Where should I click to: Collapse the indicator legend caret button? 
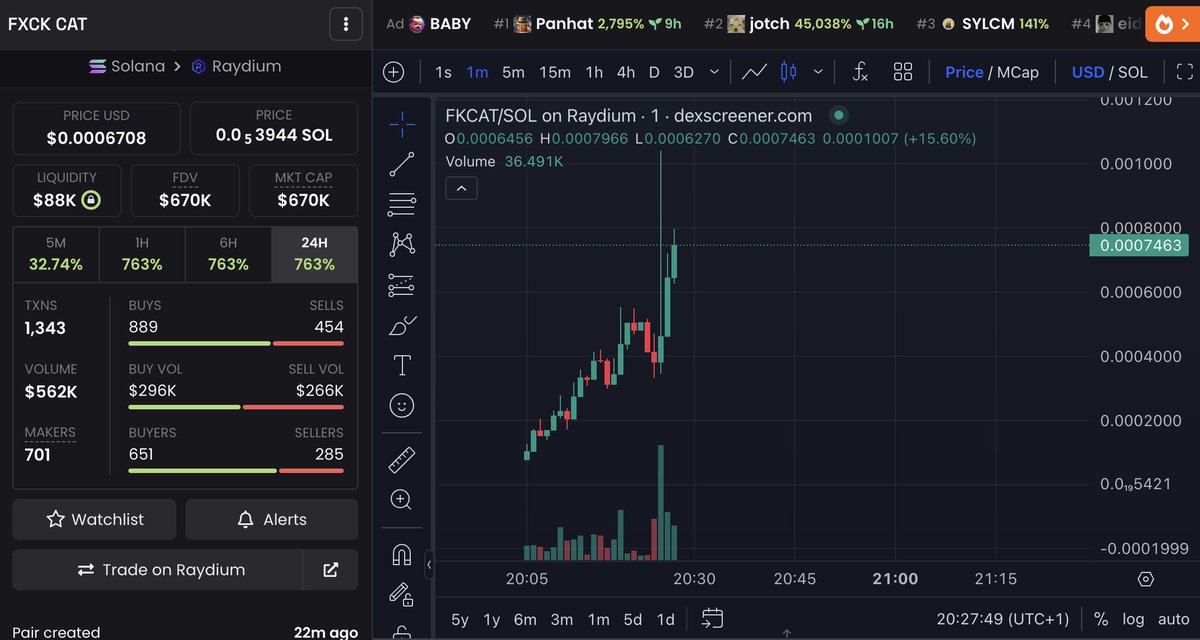pos(461,188)
